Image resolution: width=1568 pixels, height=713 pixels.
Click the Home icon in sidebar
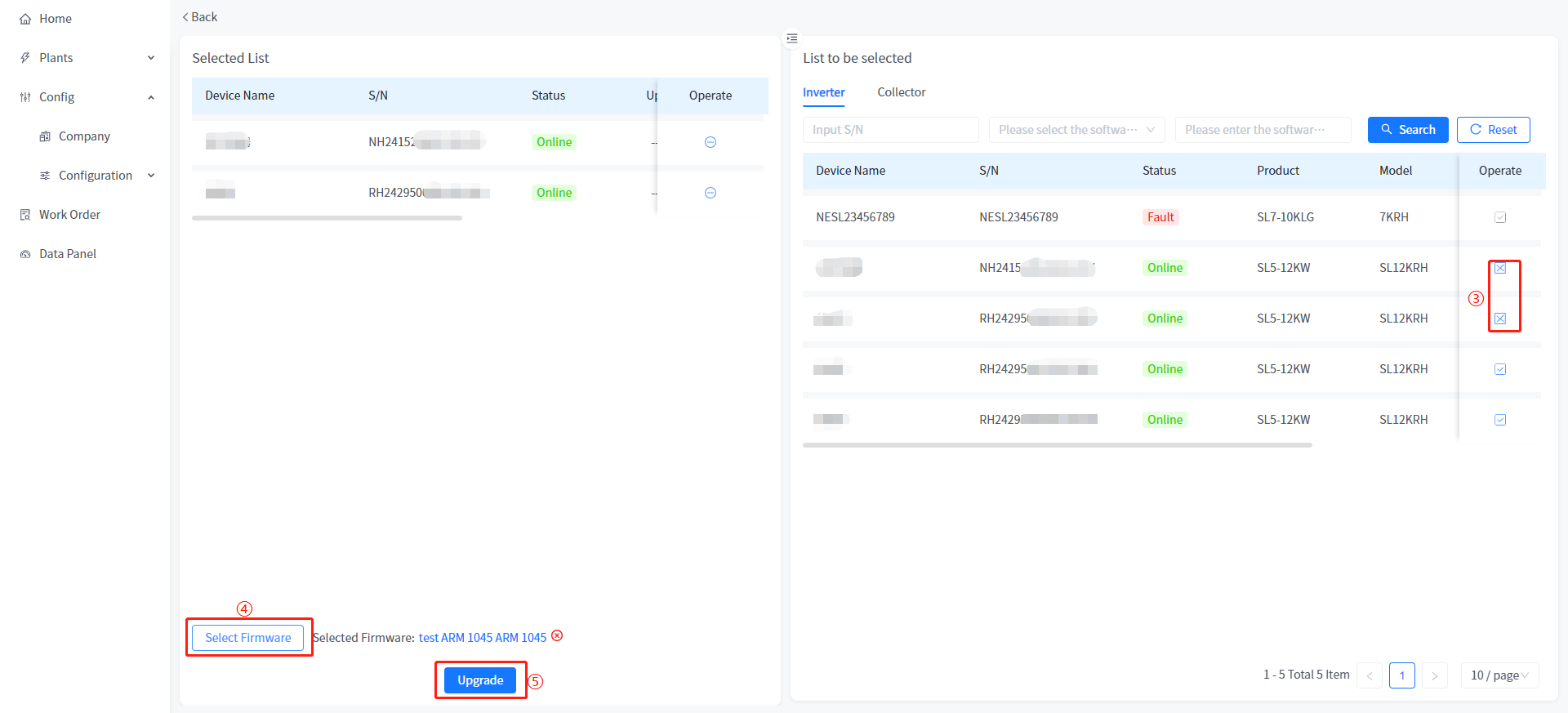(25, 19)
